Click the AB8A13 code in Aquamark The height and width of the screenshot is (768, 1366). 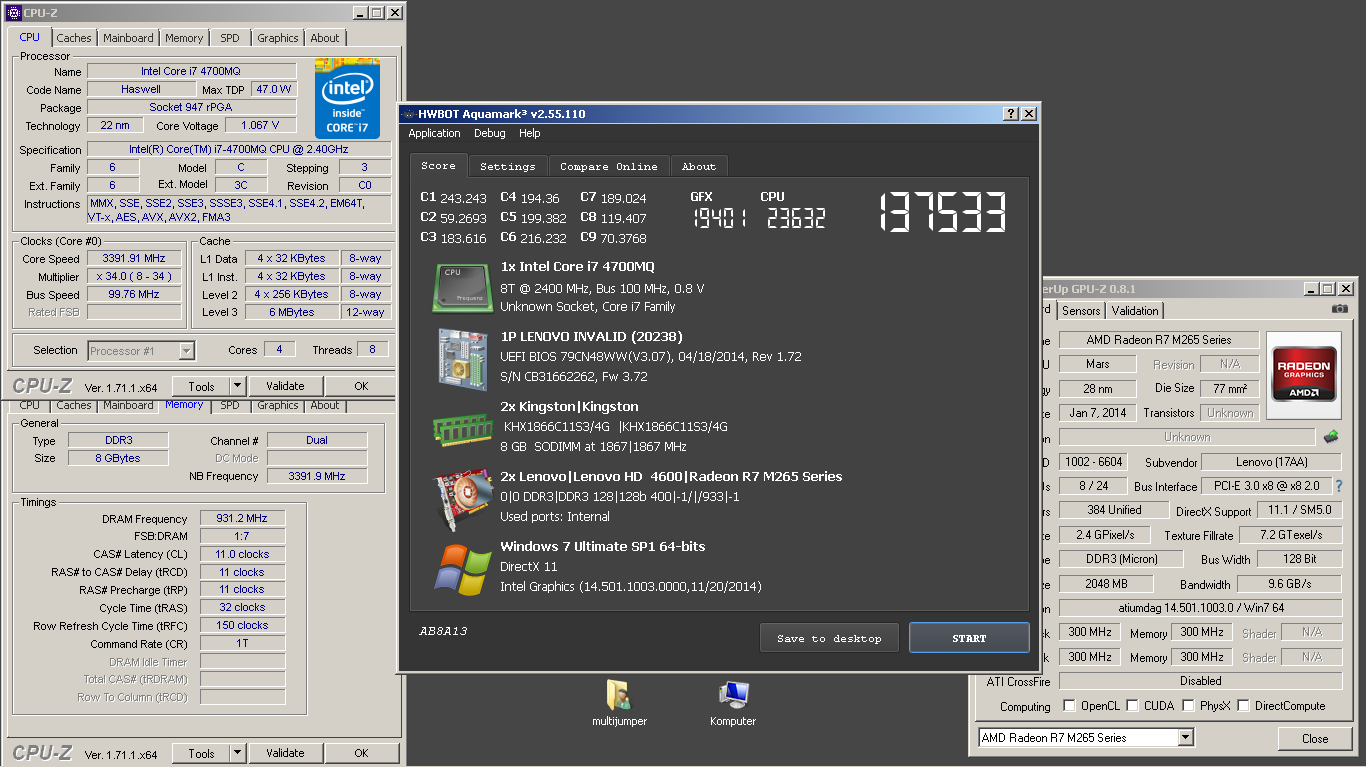(443, 631)
